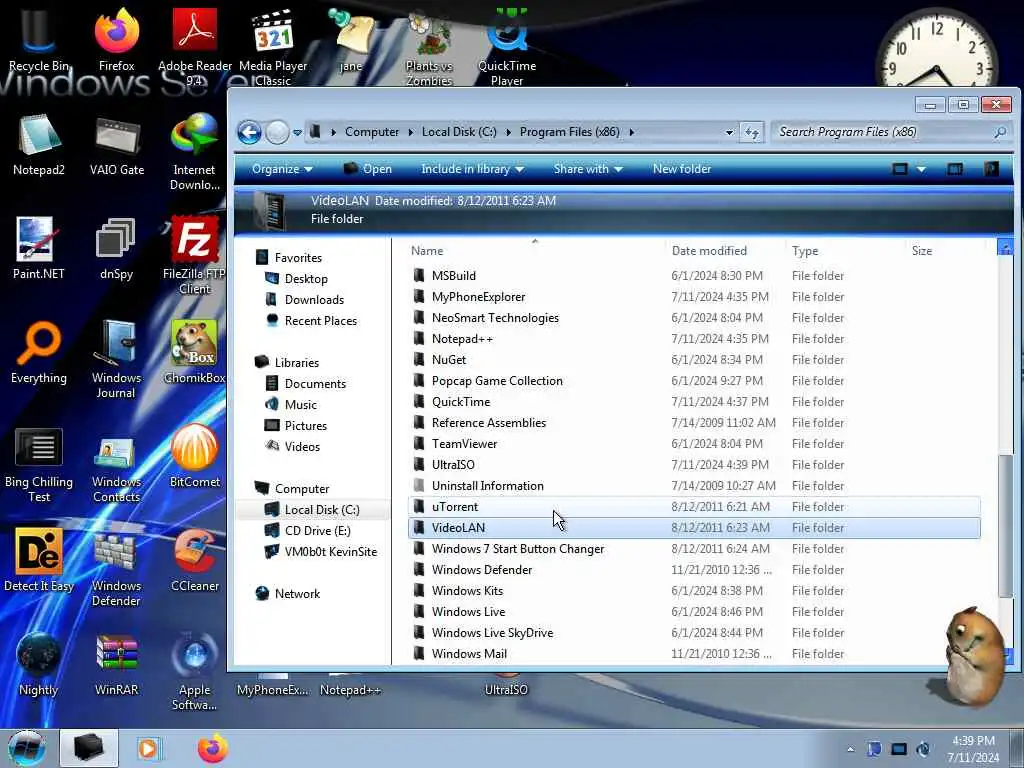Open the Organize dropdown menu
The image size is (1024, 768).
click(x=282, y=169)
